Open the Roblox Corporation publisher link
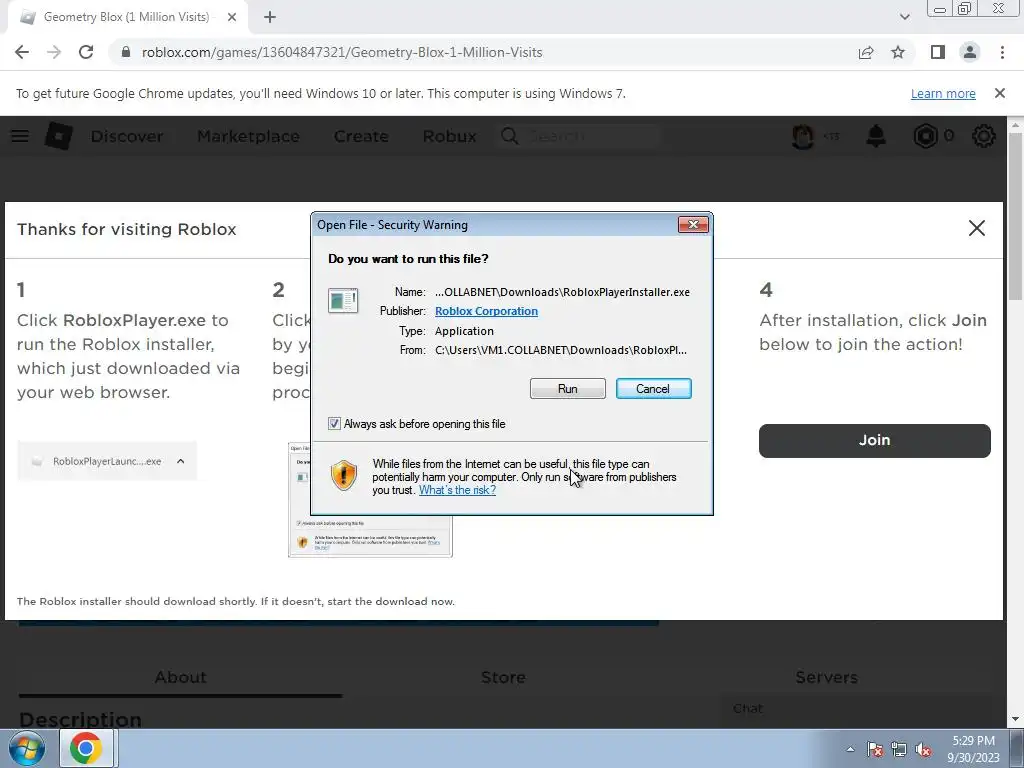 pos(487,311)
